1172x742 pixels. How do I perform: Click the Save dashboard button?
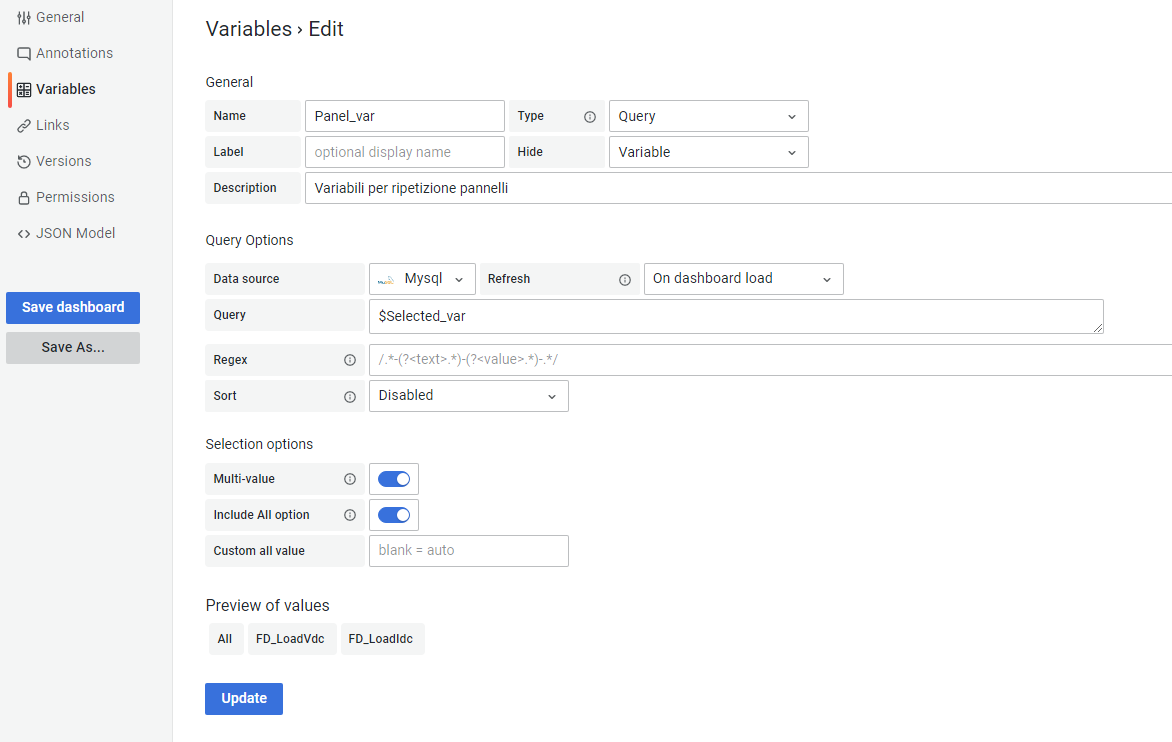73,308
